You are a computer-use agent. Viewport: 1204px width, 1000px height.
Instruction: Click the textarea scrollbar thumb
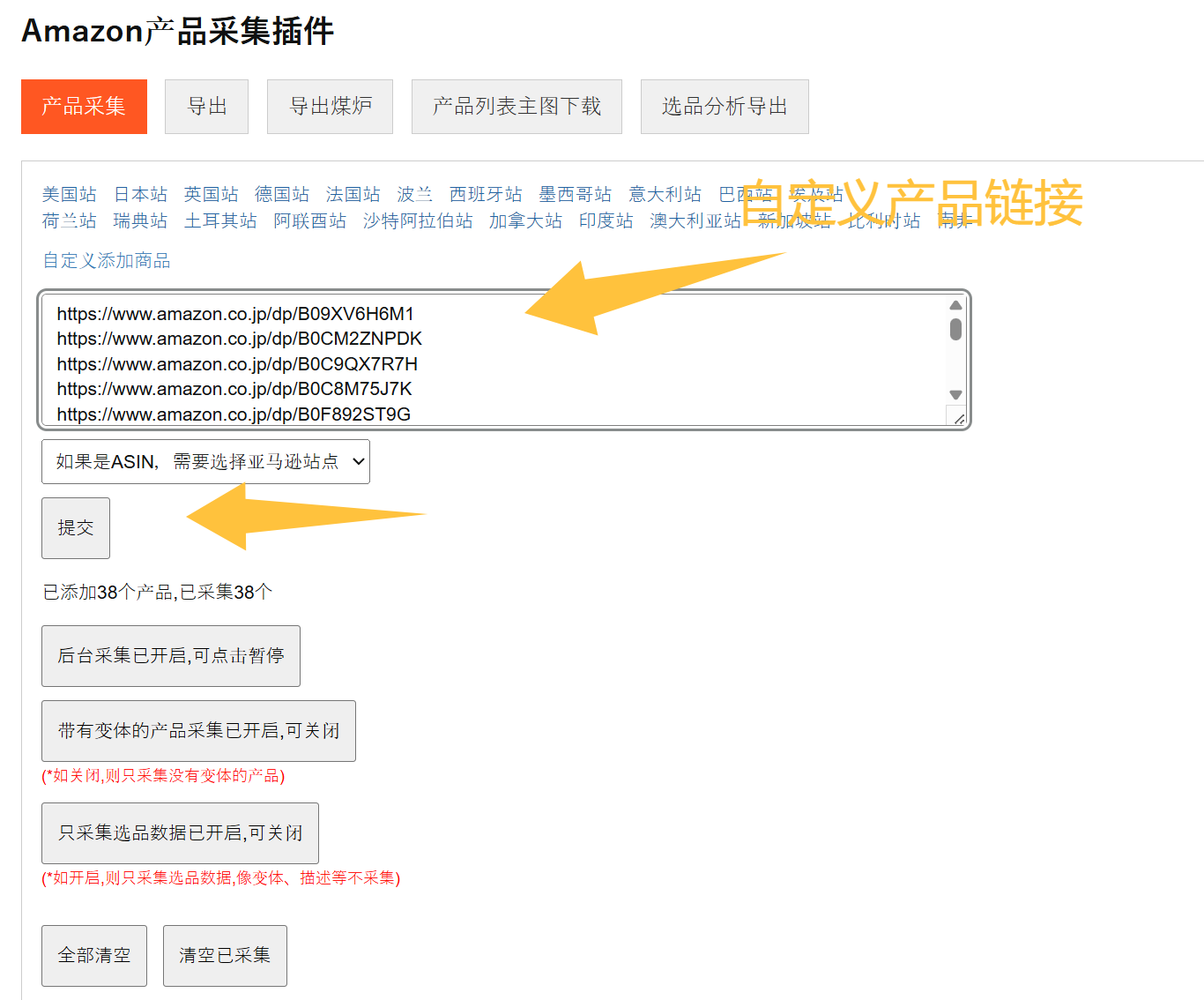click(955, 330)
